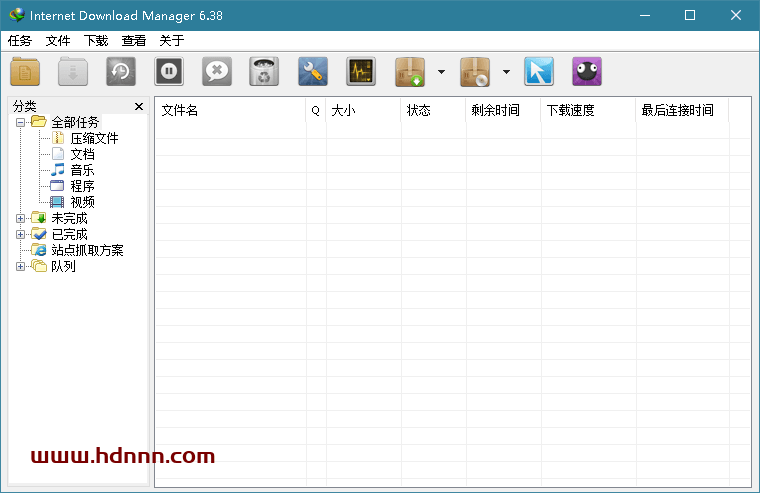Click the purple face mascot icon

pyautogui.click(x=587, y=72)
